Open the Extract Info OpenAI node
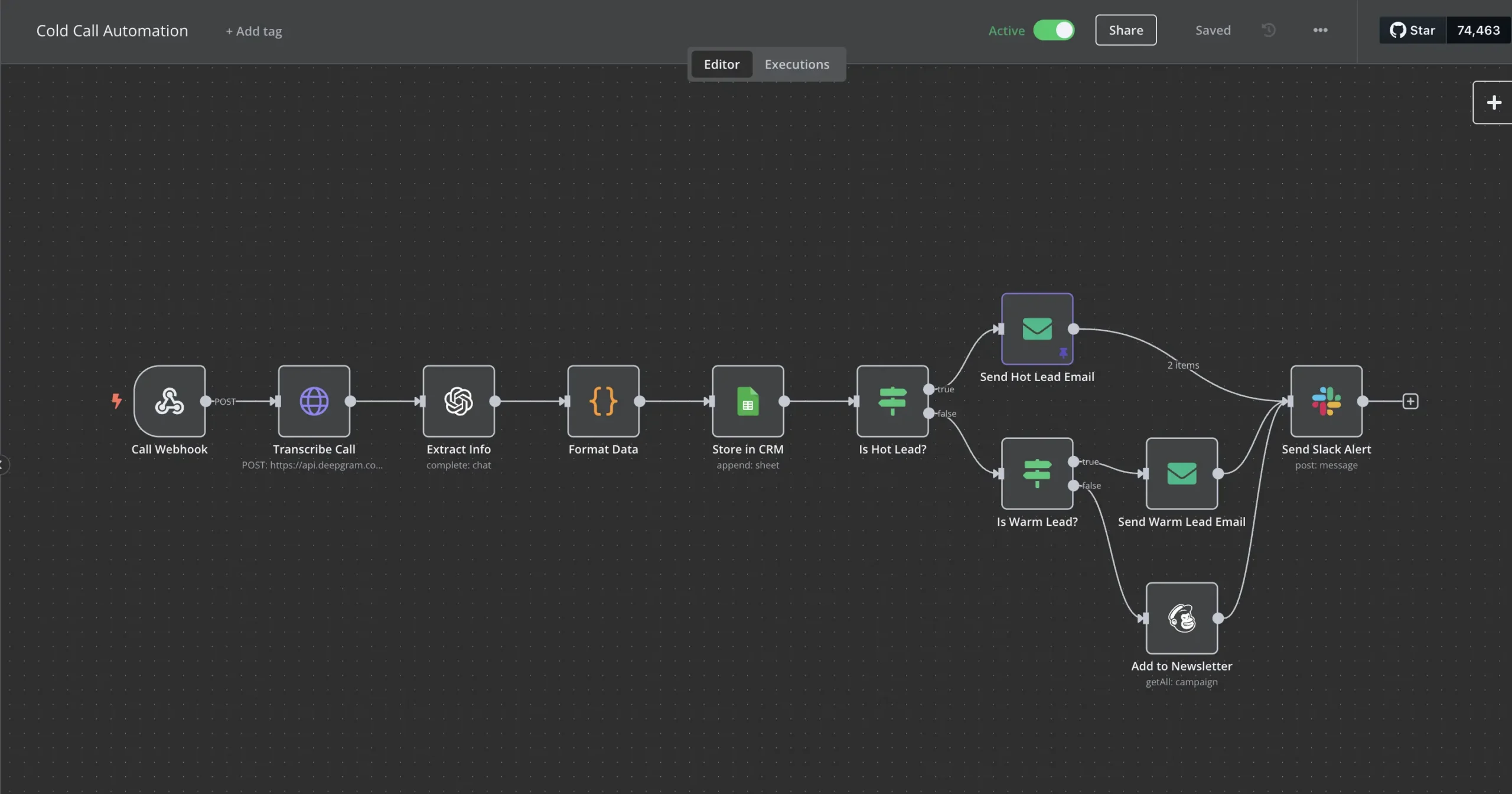The height and width of the screenshot is (794, 1512). click(458, 401)
